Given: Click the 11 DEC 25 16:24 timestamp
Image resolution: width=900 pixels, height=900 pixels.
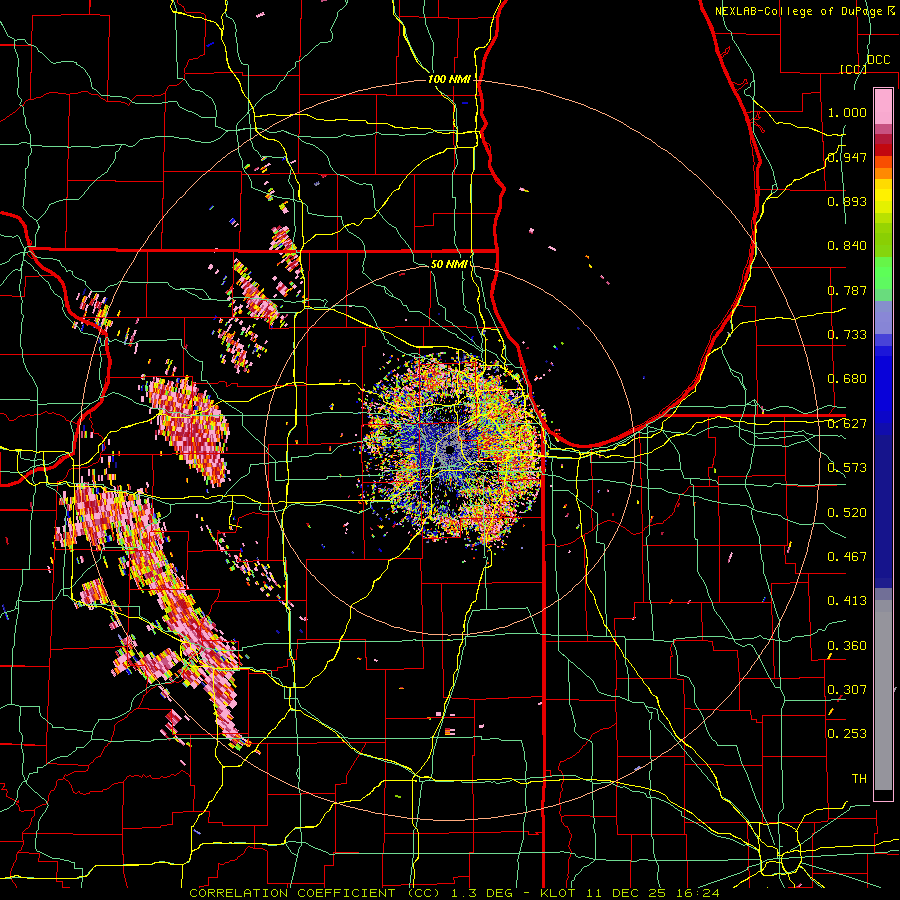Looking at the screenshot, I should [x=654, y=893].
